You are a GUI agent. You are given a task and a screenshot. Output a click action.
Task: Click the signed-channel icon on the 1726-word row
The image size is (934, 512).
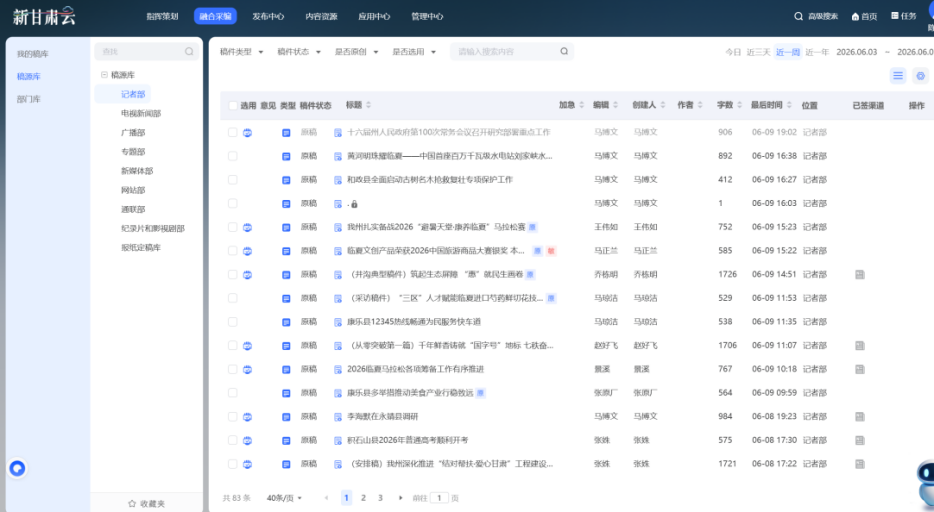[x=860, y=274]
